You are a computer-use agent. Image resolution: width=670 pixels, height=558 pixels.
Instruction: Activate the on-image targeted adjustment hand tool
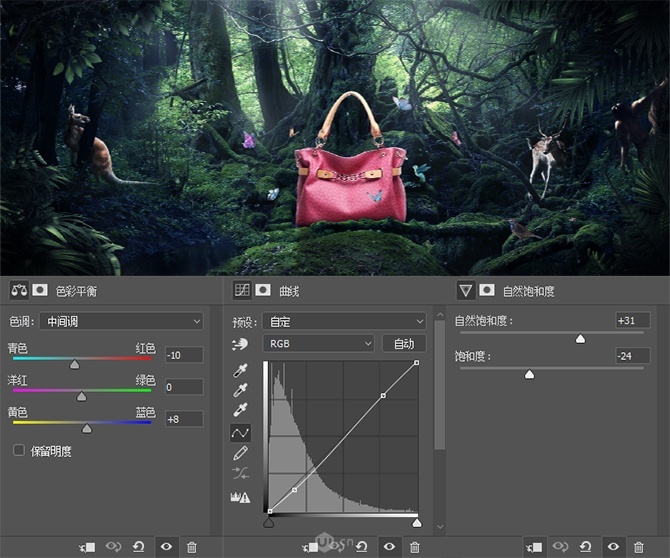[240, 344]
